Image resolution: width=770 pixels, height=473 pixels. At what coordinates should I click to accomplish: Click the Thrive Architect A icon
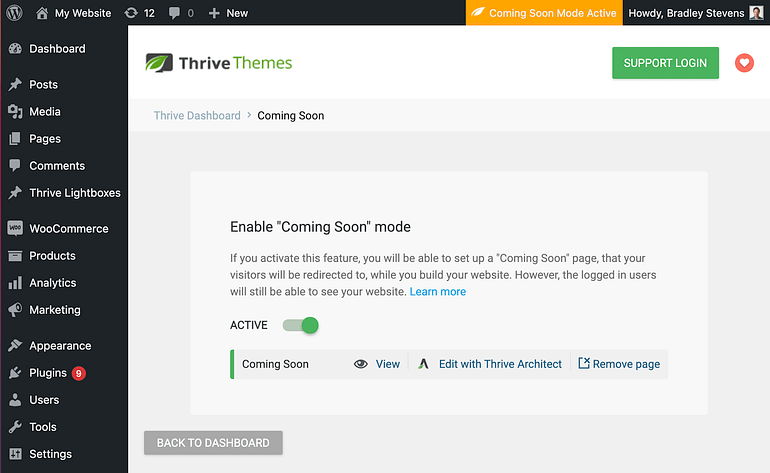click(423, 364)
